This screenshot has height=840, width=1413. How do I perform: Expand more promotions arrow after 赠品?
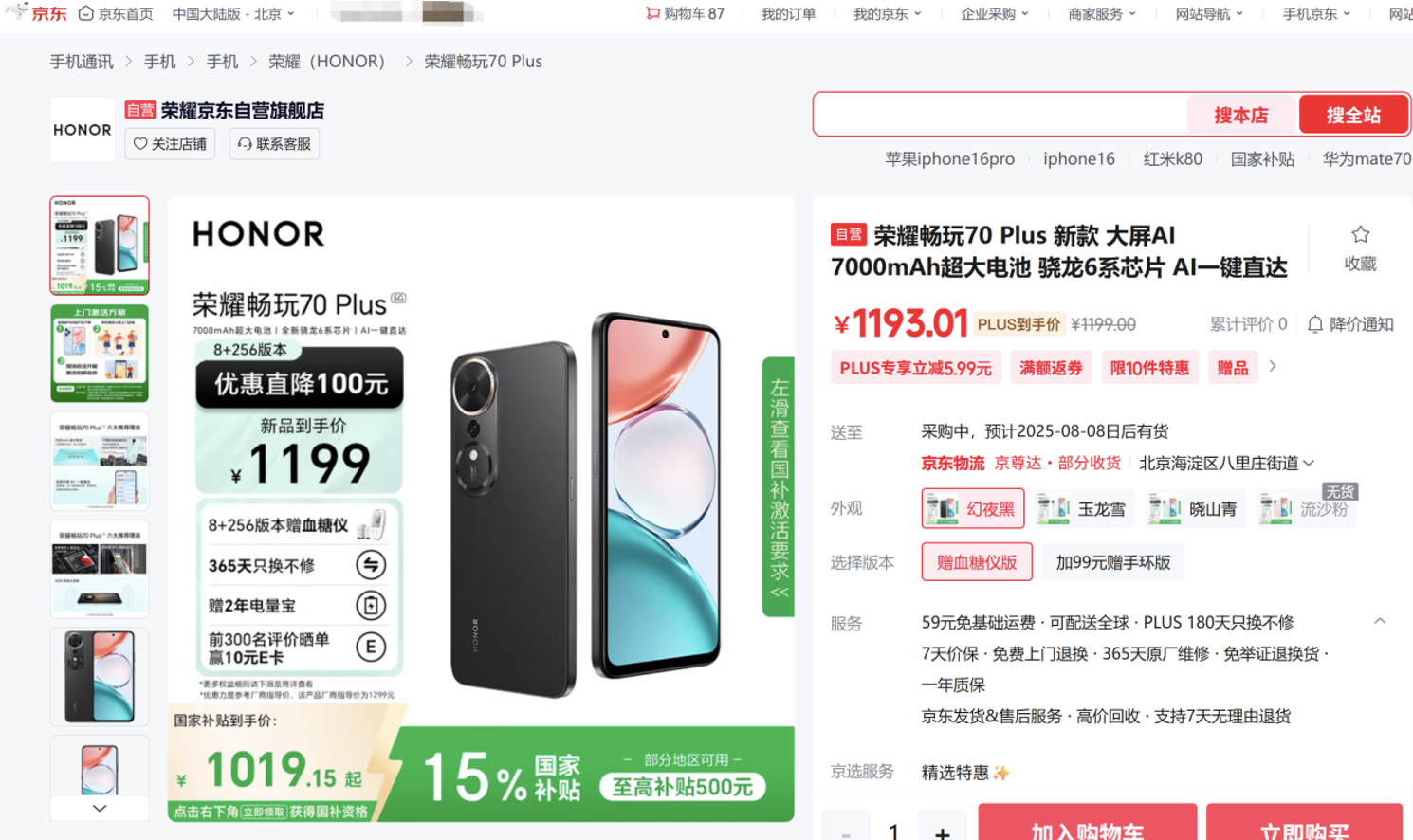click(1273, 366)
